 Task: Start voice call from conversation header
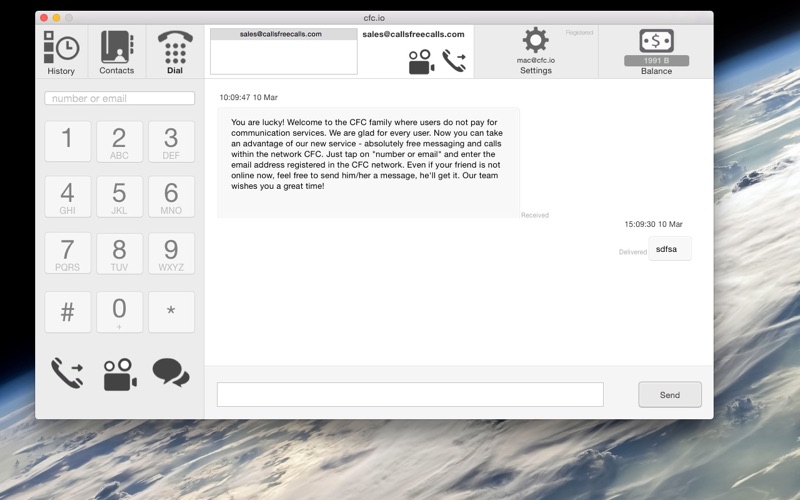(454, 62)
